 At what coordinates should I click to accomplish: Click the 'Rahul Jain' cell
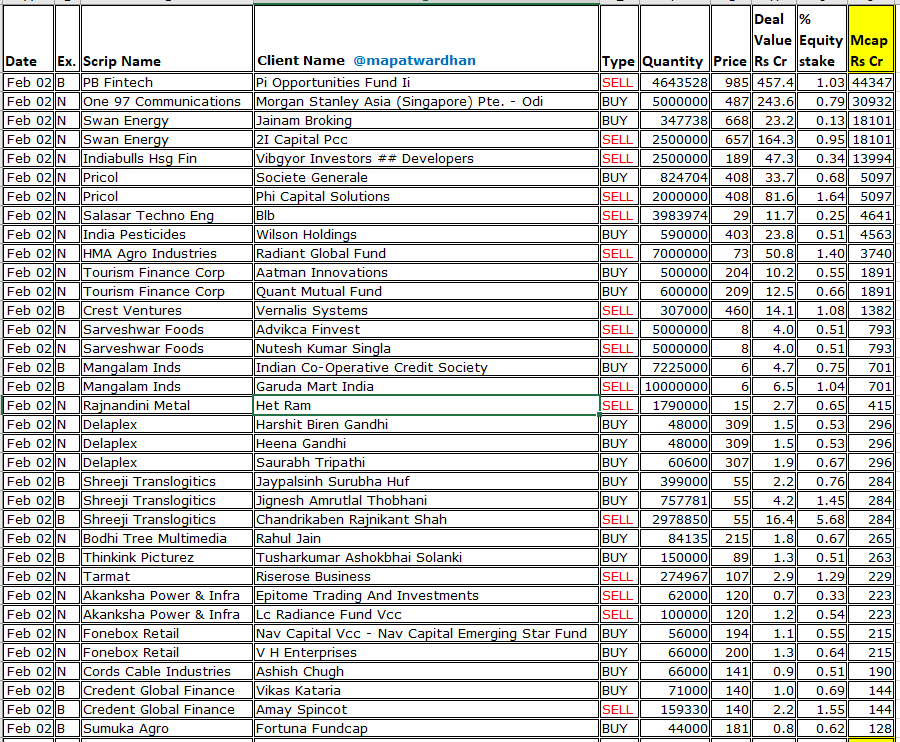tap(426, 538)
